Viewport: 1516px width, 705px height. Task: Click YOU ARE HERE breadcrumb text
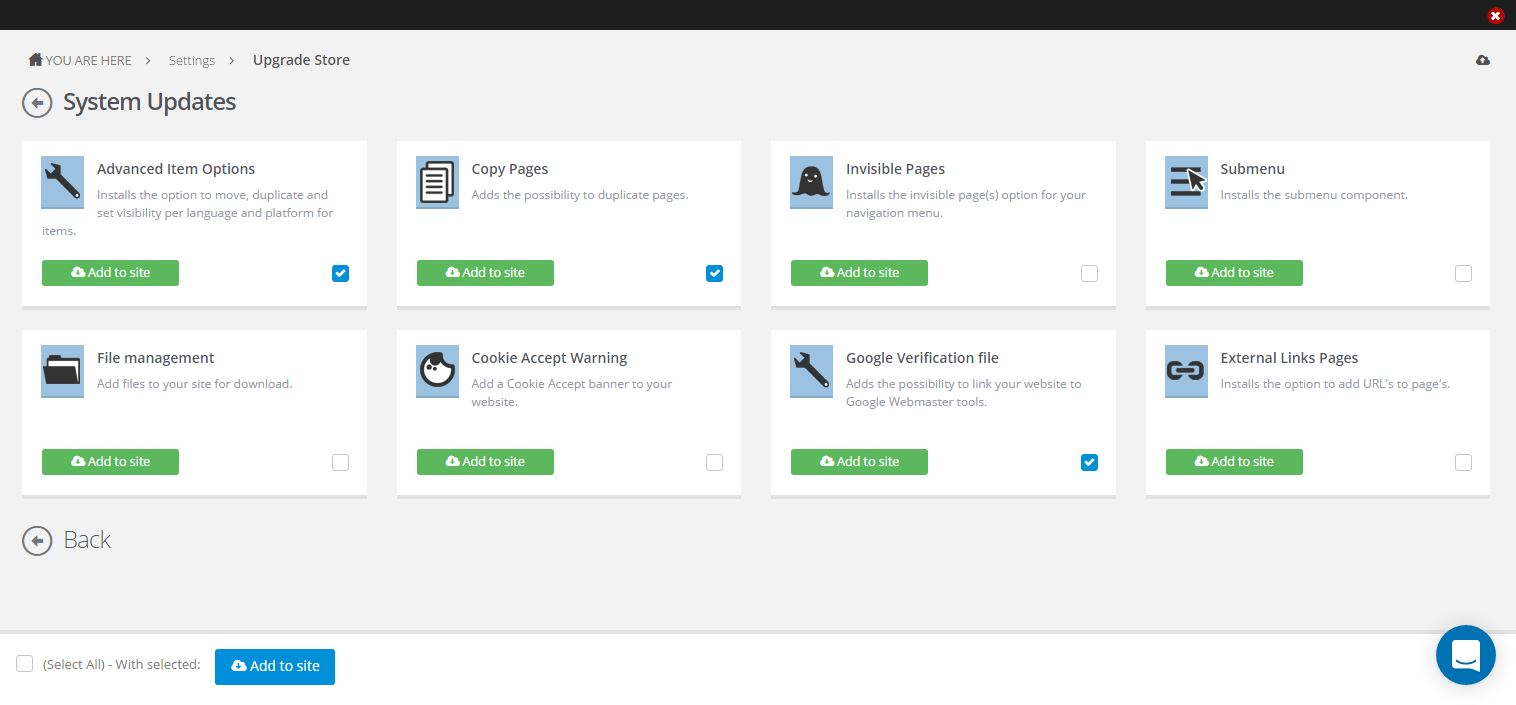(88, 61)
